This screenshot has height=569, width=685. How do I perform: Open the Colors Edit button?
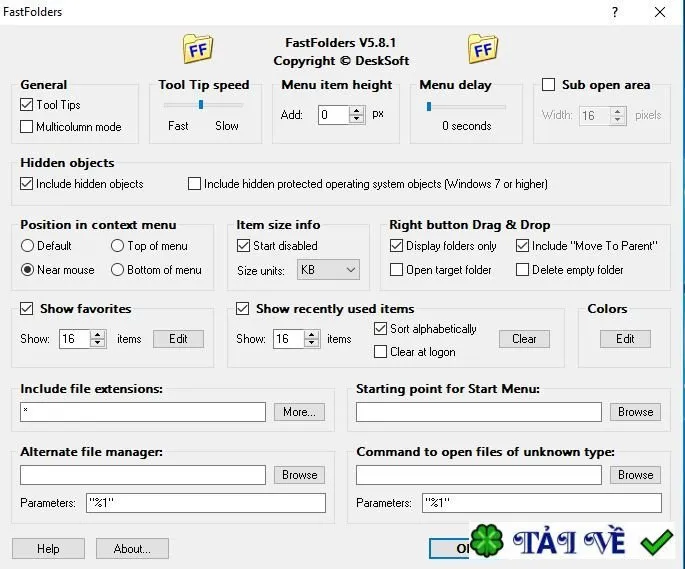pos(625,339)
